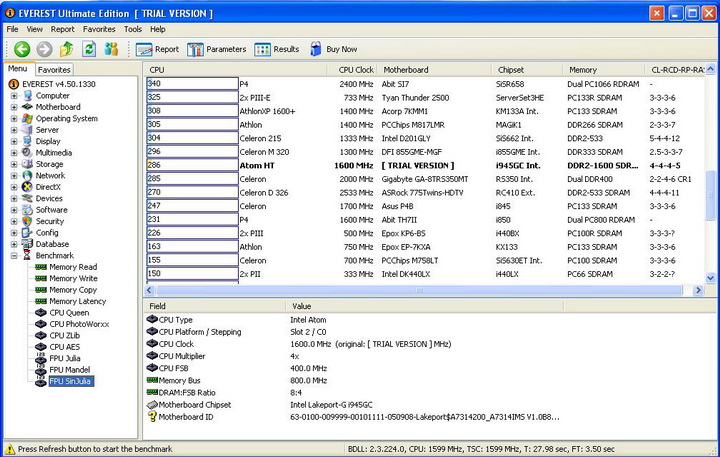This screenshot has width=720, height=457.
Task: Select the Atom HT result row
Action: pyautogui.click(x=425, y=165)
